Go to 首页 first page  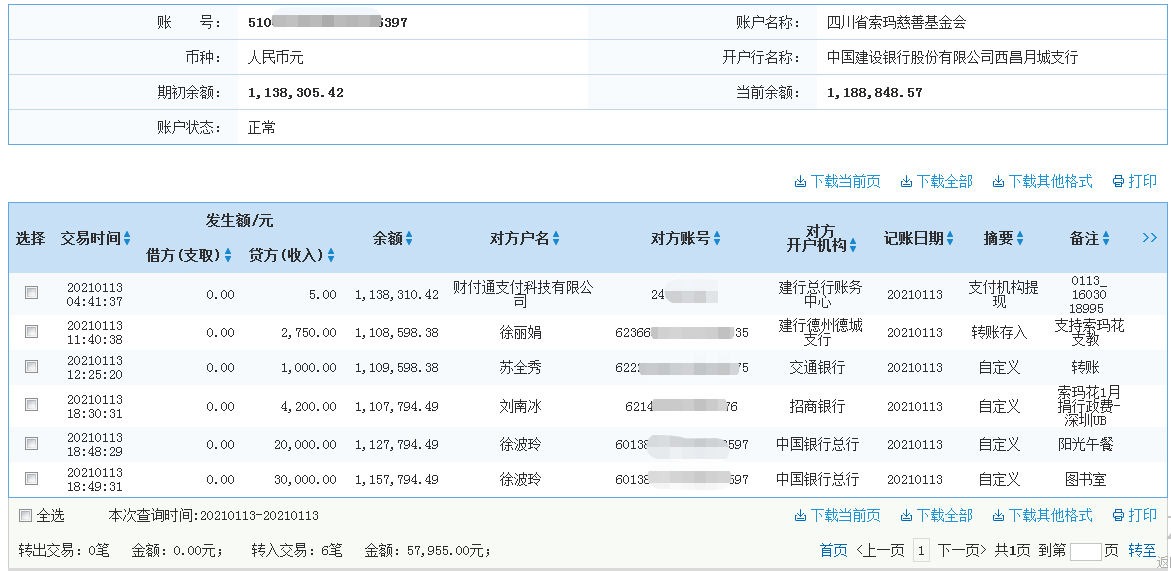(833, 551)
